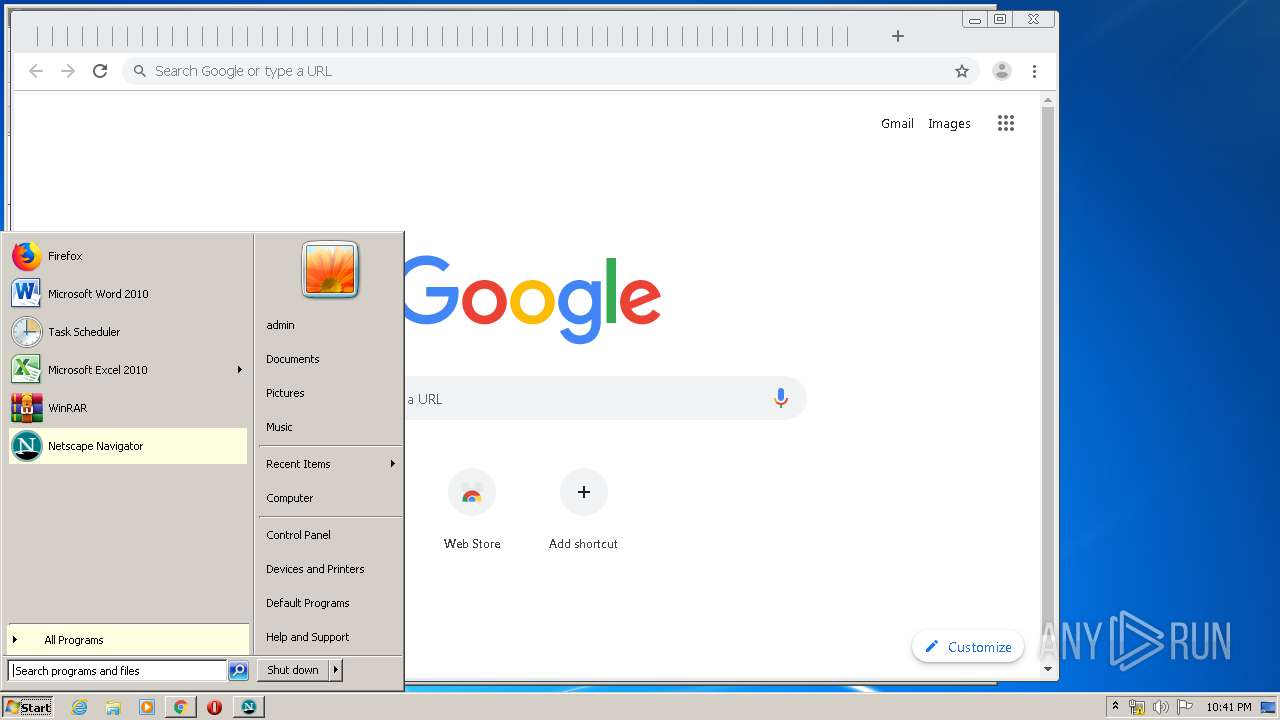Open Gmail link
Viewport: 1280px width, 720px height.
[897, 124]
